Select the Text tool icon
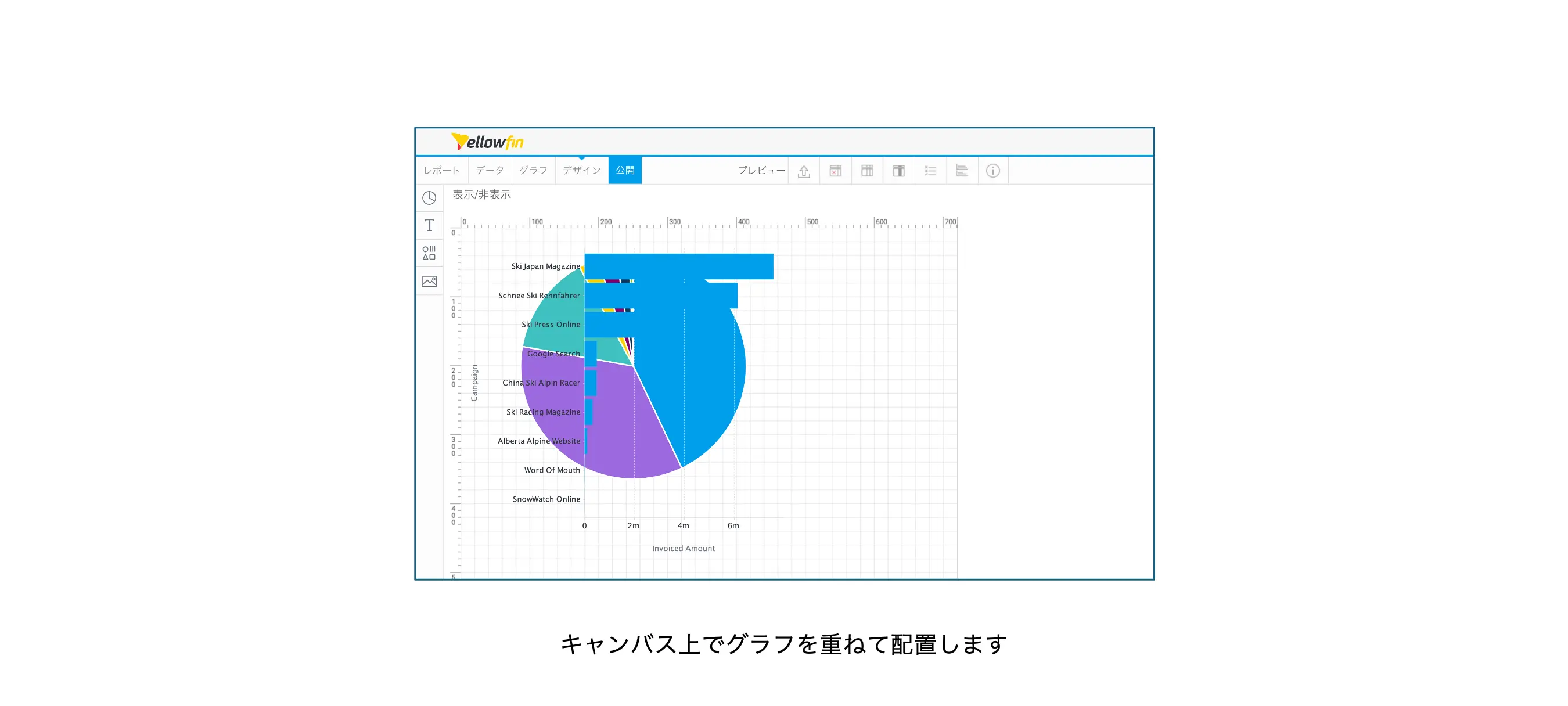The image size is (1568, 706). tap(429, 225)
